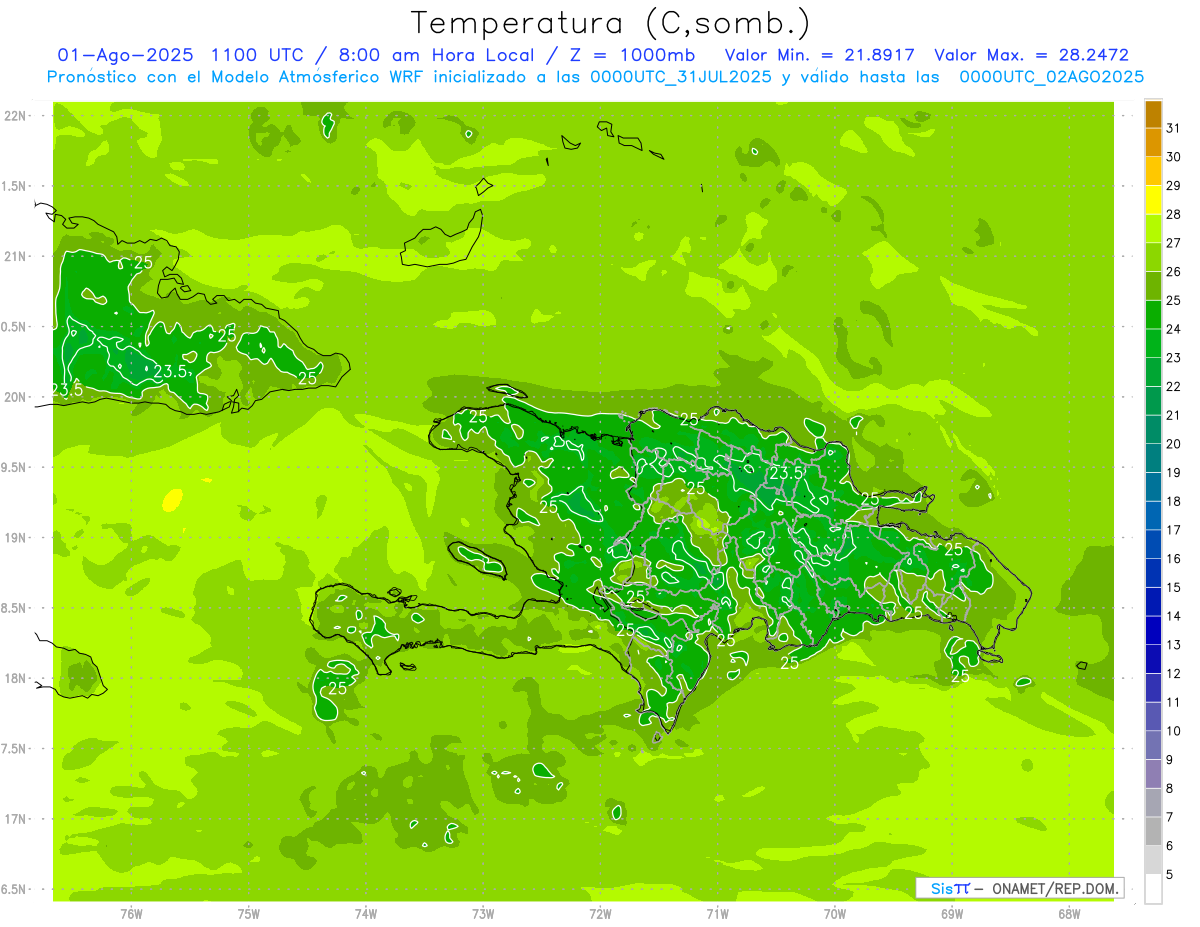Pick the teal legend swatch between 19 and 20
The image size is (1200, 927).
(1154, 459)
